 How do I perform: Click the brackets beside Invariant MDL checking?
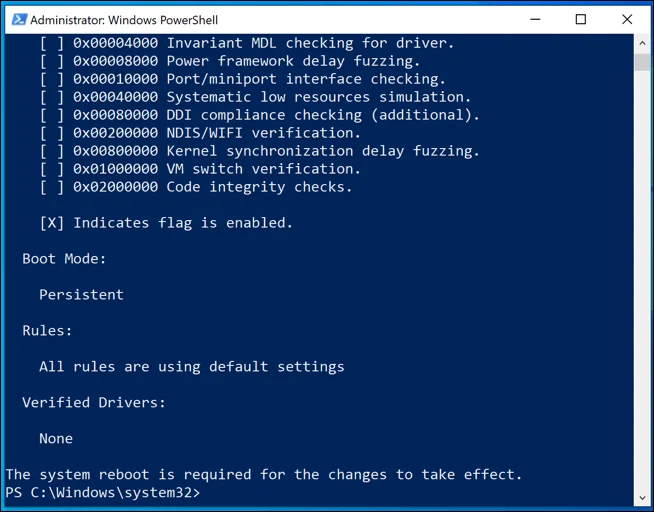(52, 43)
